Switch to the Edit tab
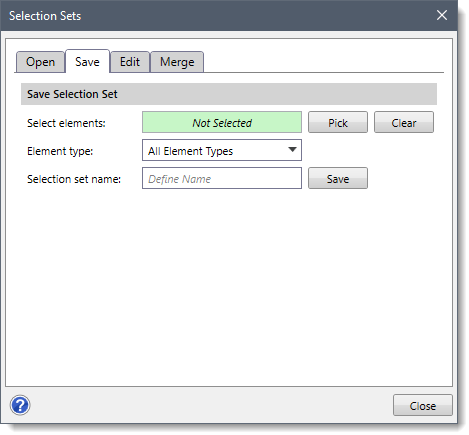This screenshot has height=435, width=469. point(130,62)
